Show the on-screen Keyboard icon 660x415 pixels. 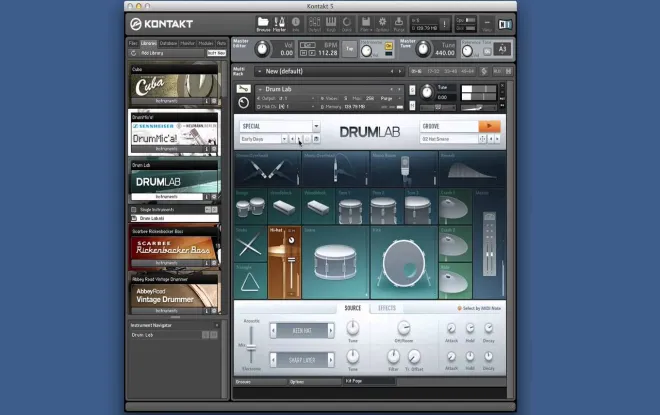pyautogui.click(x=331, y=24)
